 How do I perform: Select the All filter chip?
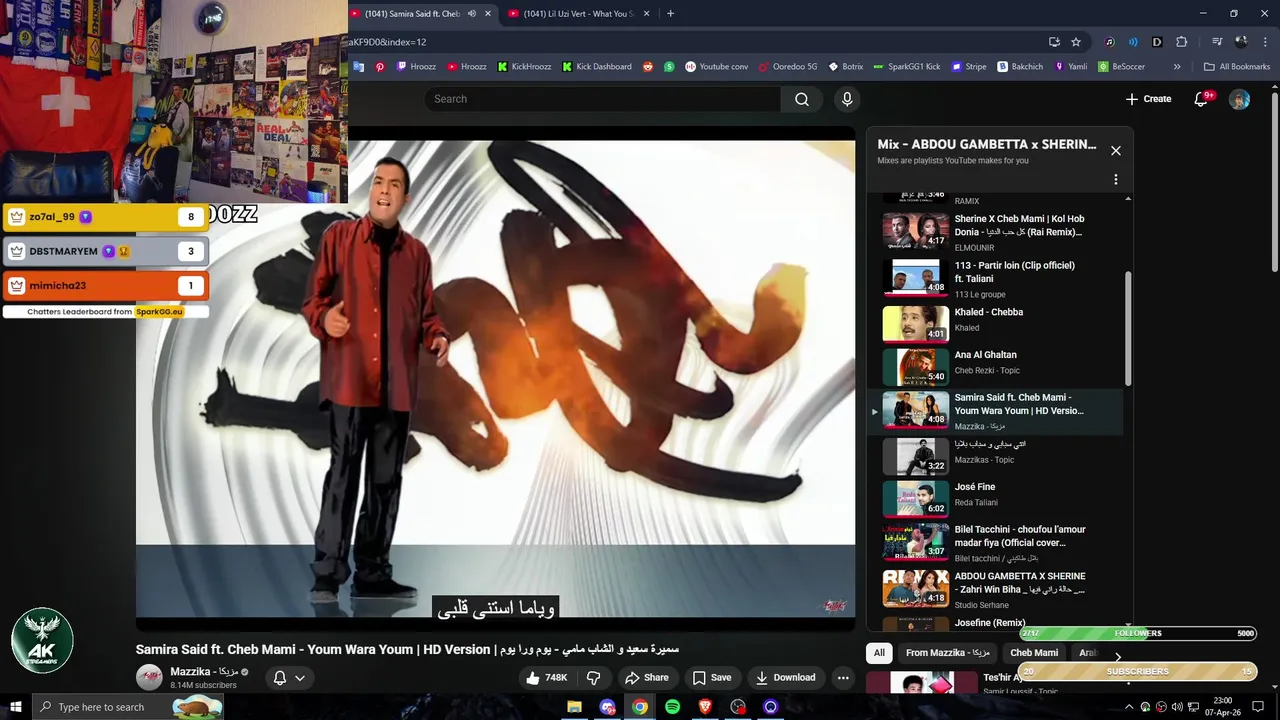tap(879, 653)
